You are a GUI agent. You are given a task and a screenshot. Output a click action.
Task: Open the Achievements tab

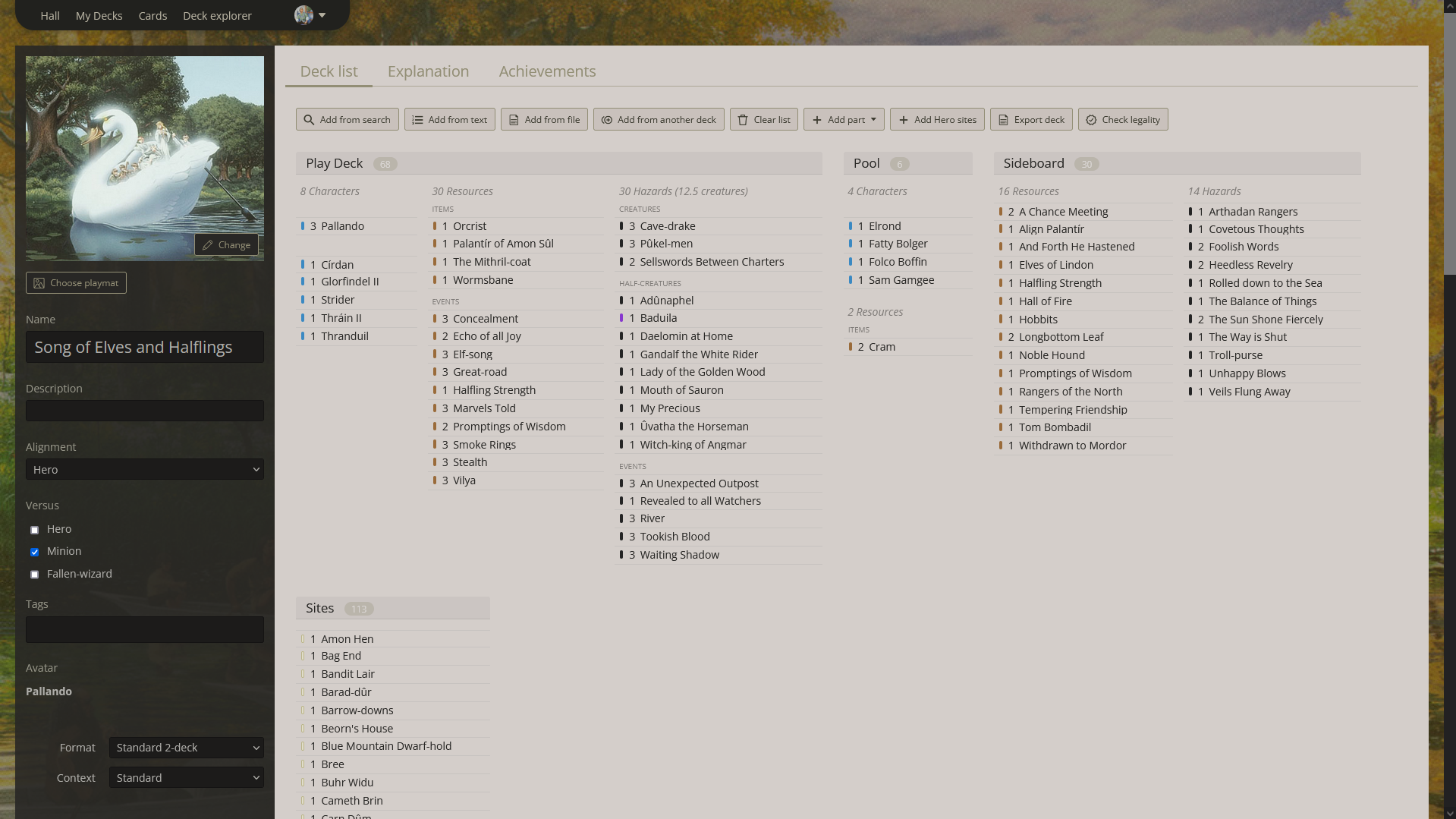(x=547, y=71)
